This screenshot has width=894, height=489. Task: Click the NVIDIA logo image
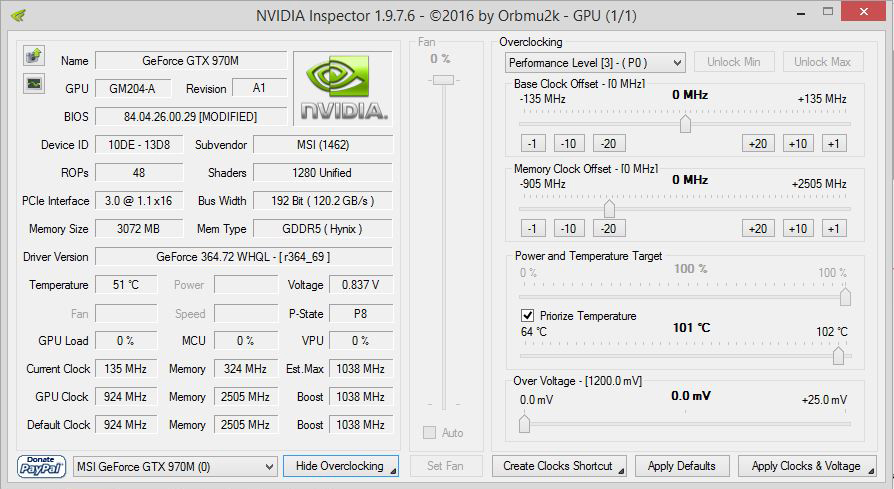343,88
